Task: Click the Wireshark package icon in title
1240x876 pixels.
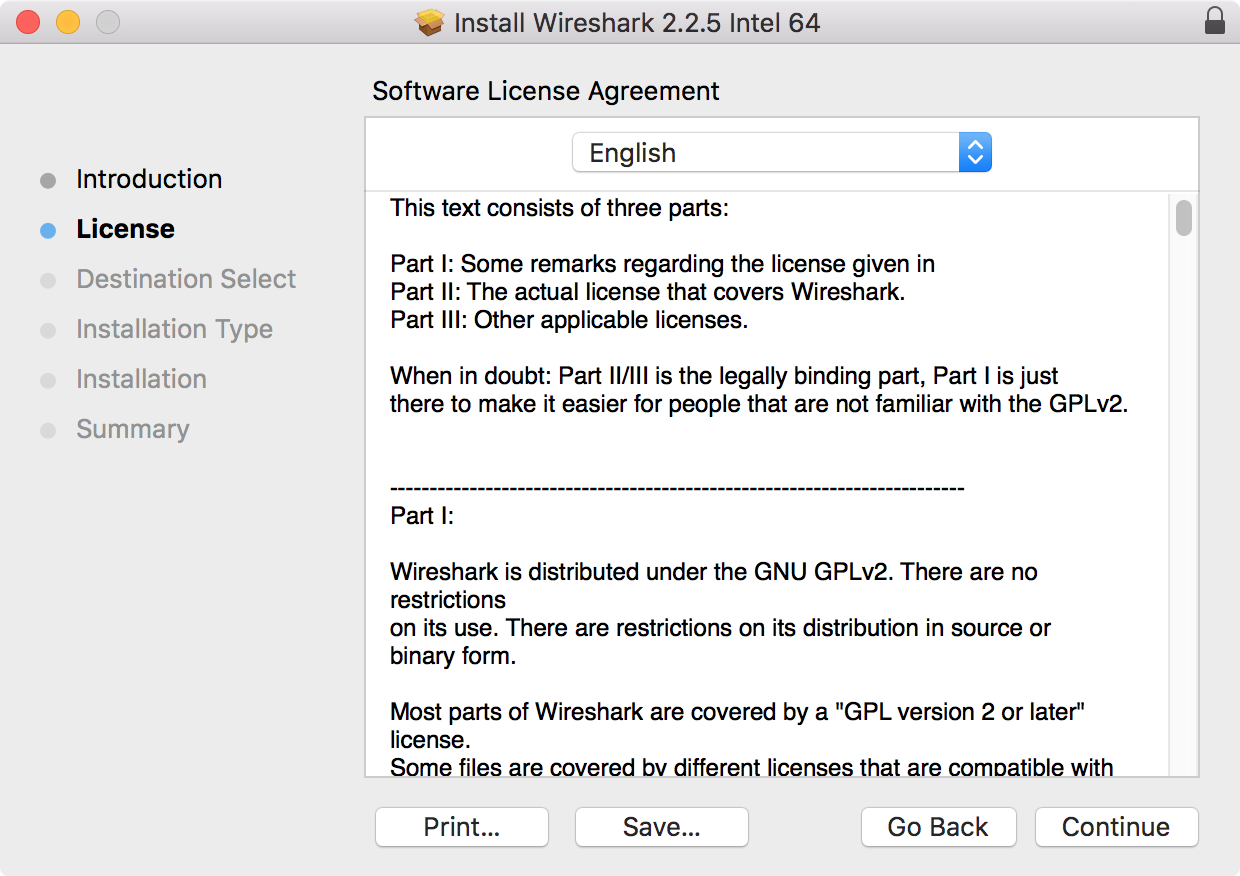Action: tap(430, 22)
